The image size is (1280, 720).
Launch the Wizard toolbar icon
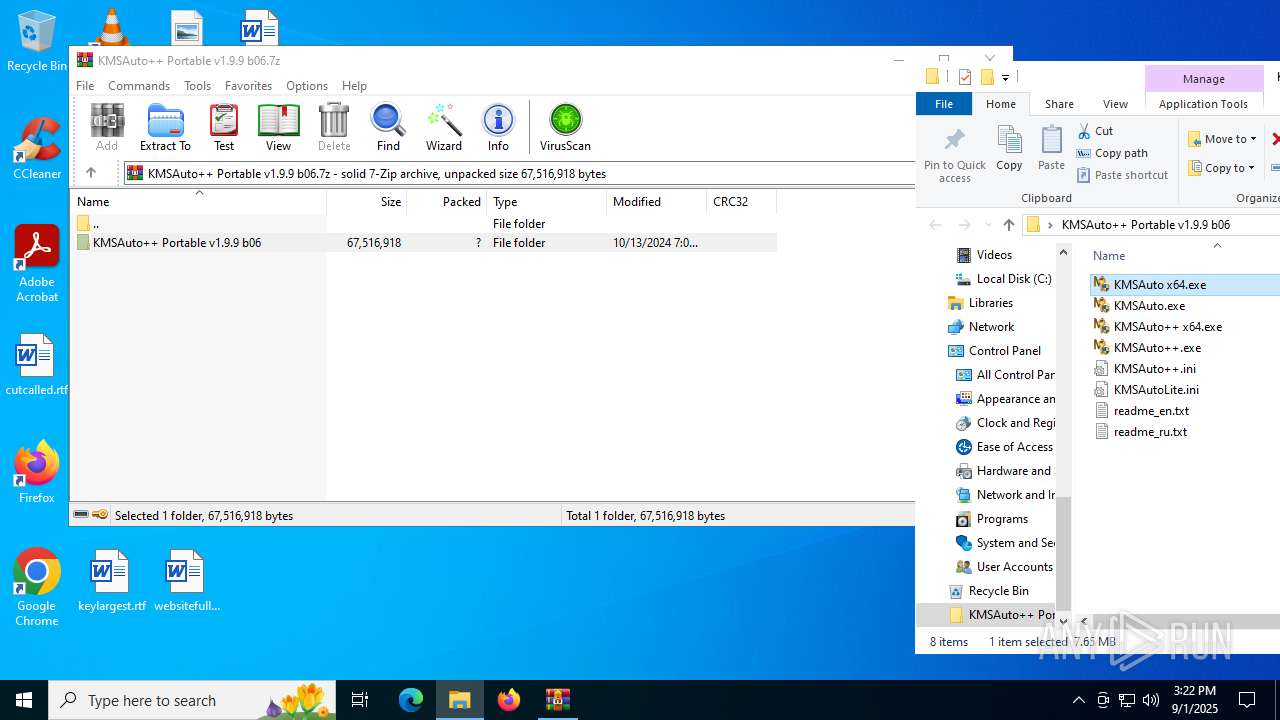(444, 127)
